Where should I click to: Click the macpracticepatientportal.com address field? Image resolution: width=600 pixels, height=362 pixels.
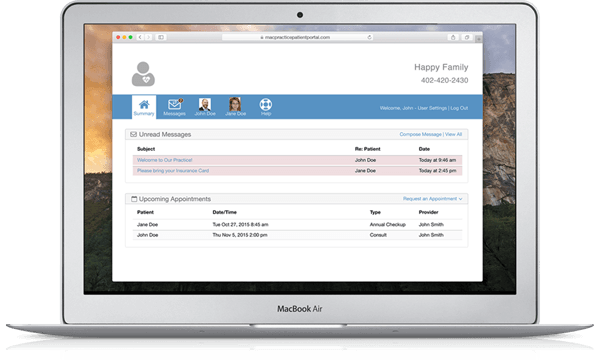tap(297, 37)
